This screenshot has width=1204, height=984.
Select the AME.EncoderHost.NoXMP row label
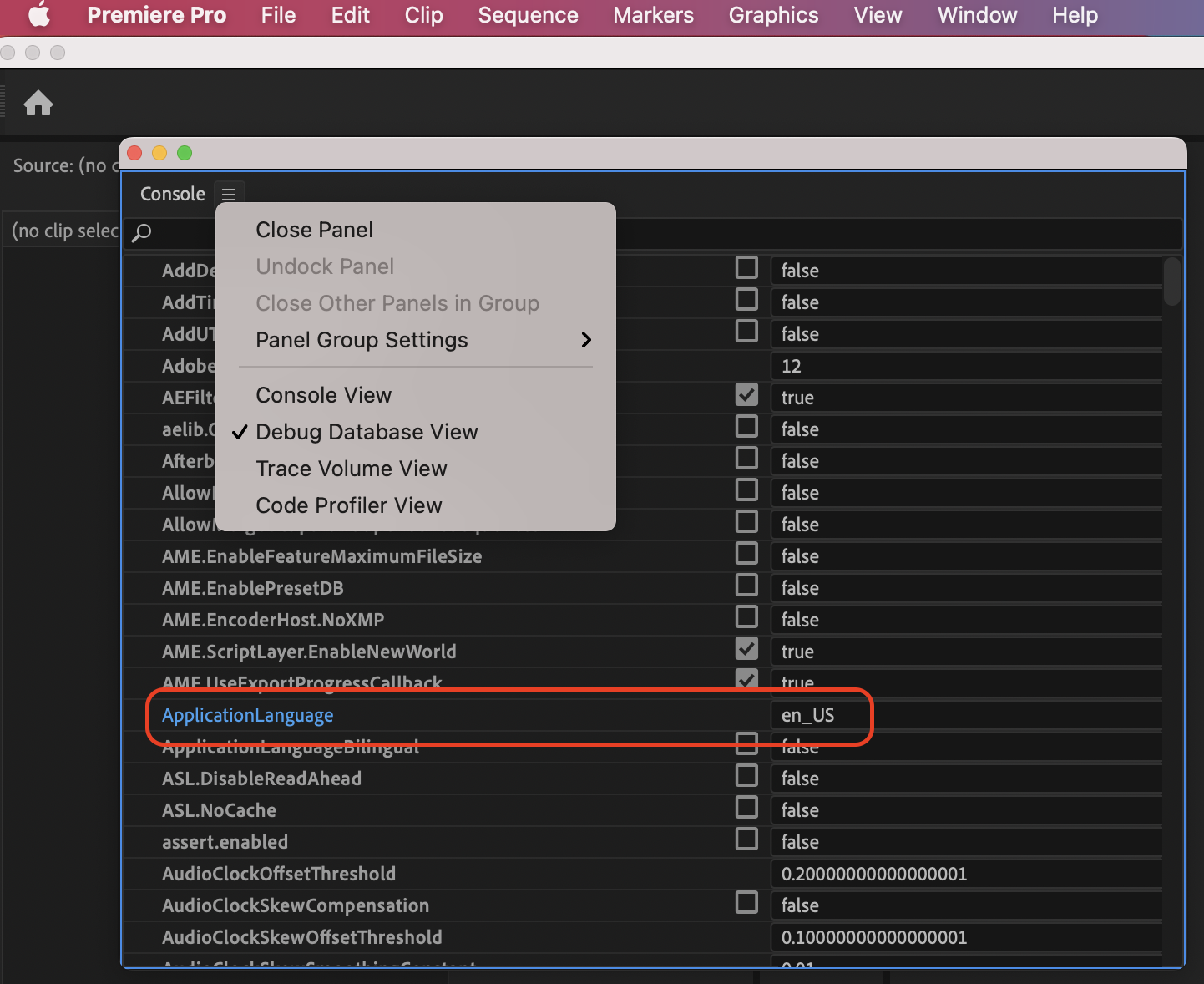coord(273,620)
